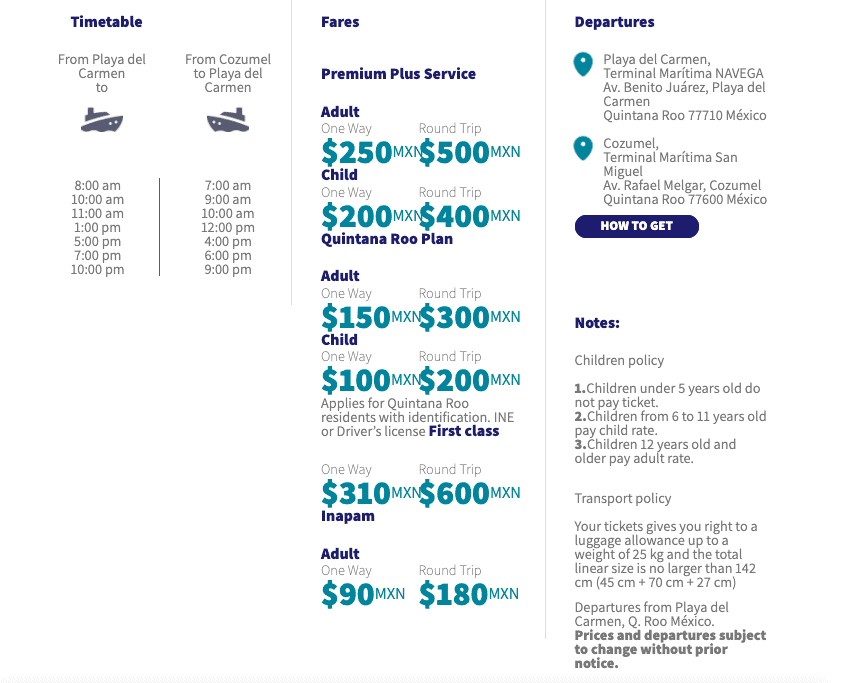The height and width of the screenshot is (683, 848).
Task: Click the map pin beside Terminal Marítima NAVEGA
Action: coord(583,65)
